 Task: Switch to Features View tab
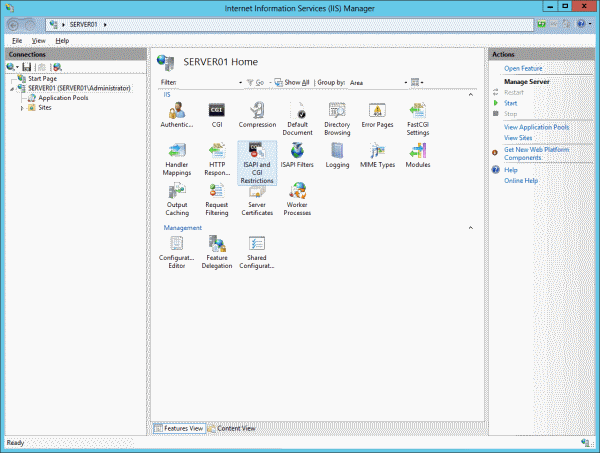tap(179, 429)
